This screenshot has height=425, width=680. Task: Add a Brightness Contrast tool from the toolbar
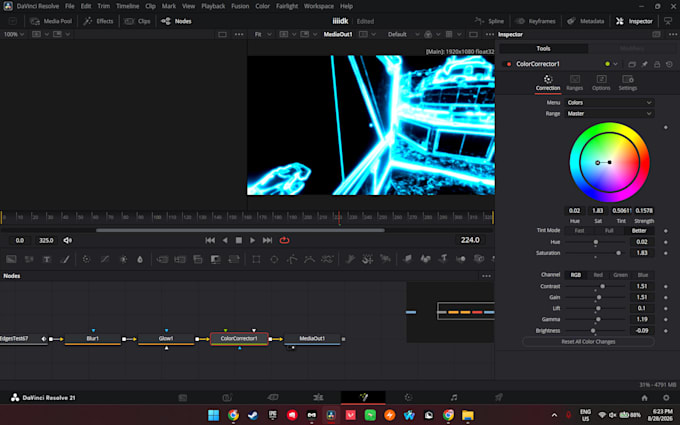[123, 259]
